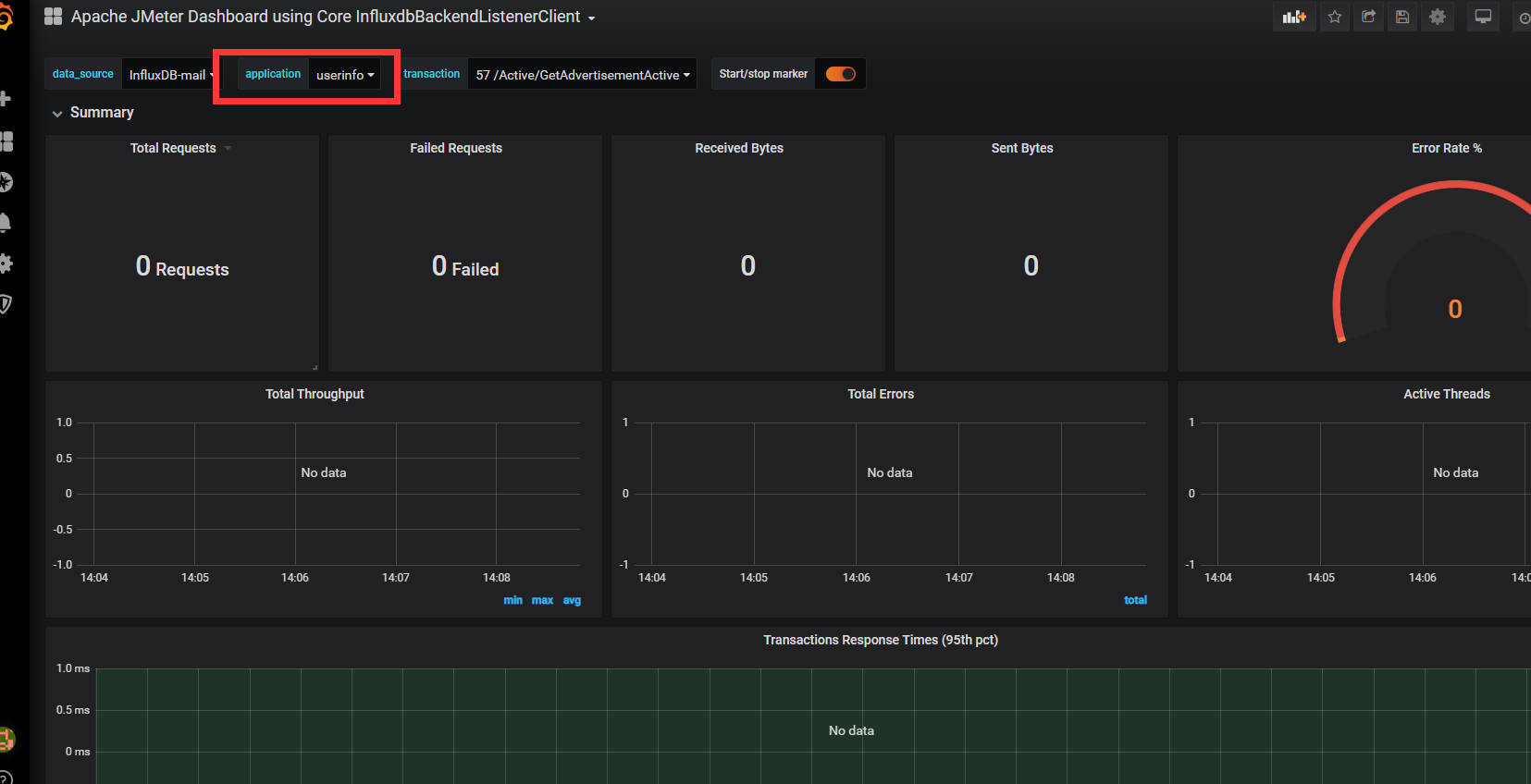The image size is (1531, 784).
Task: Open the Sent Bytes panel title menu
Action: (1022, 148)
